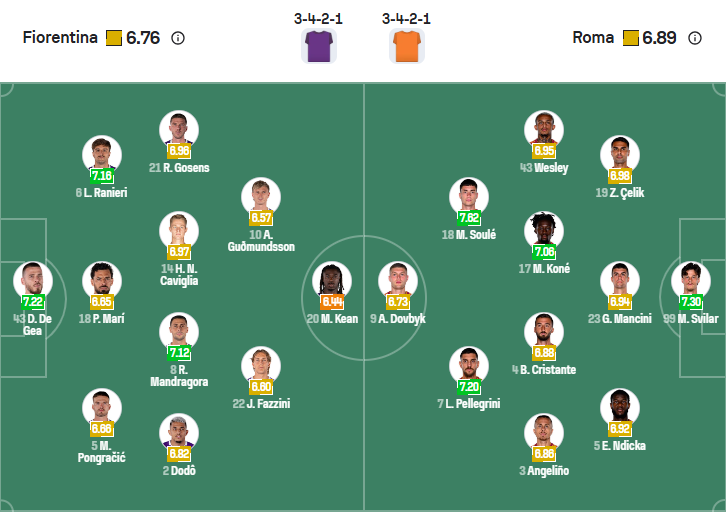Click the Roma team name
The height and width of the screenshot is (512, 726).
[593, 38]
